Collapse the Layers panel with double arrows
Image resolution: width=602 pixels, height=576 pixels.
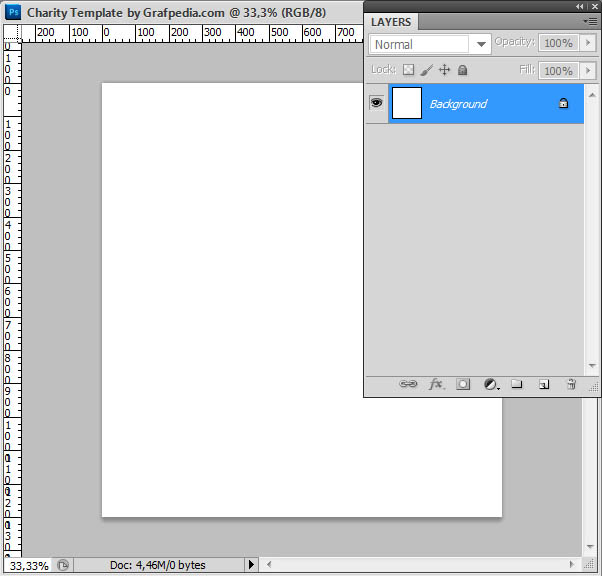579,7
